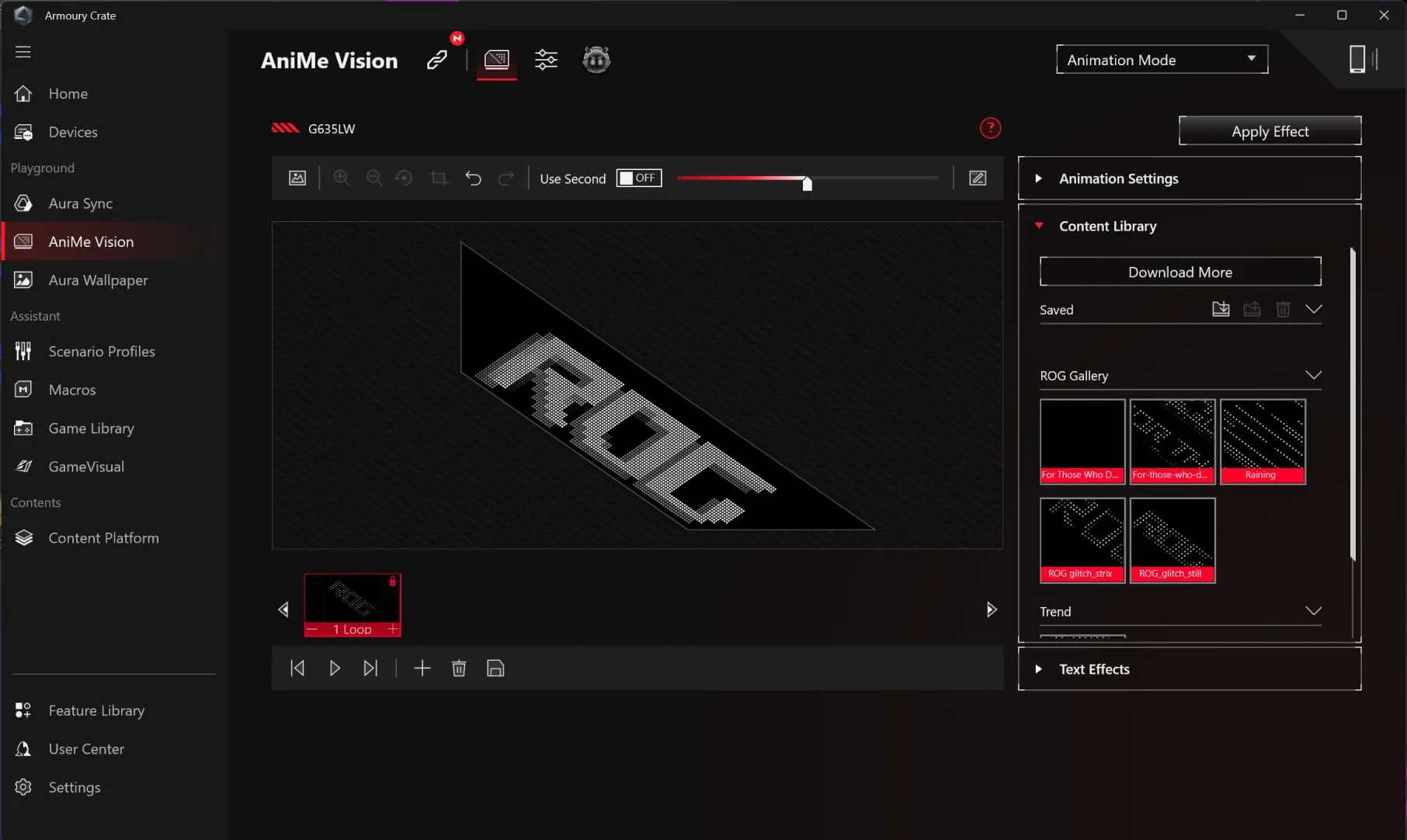Open the hamburger navigation menu

[23, 51]
